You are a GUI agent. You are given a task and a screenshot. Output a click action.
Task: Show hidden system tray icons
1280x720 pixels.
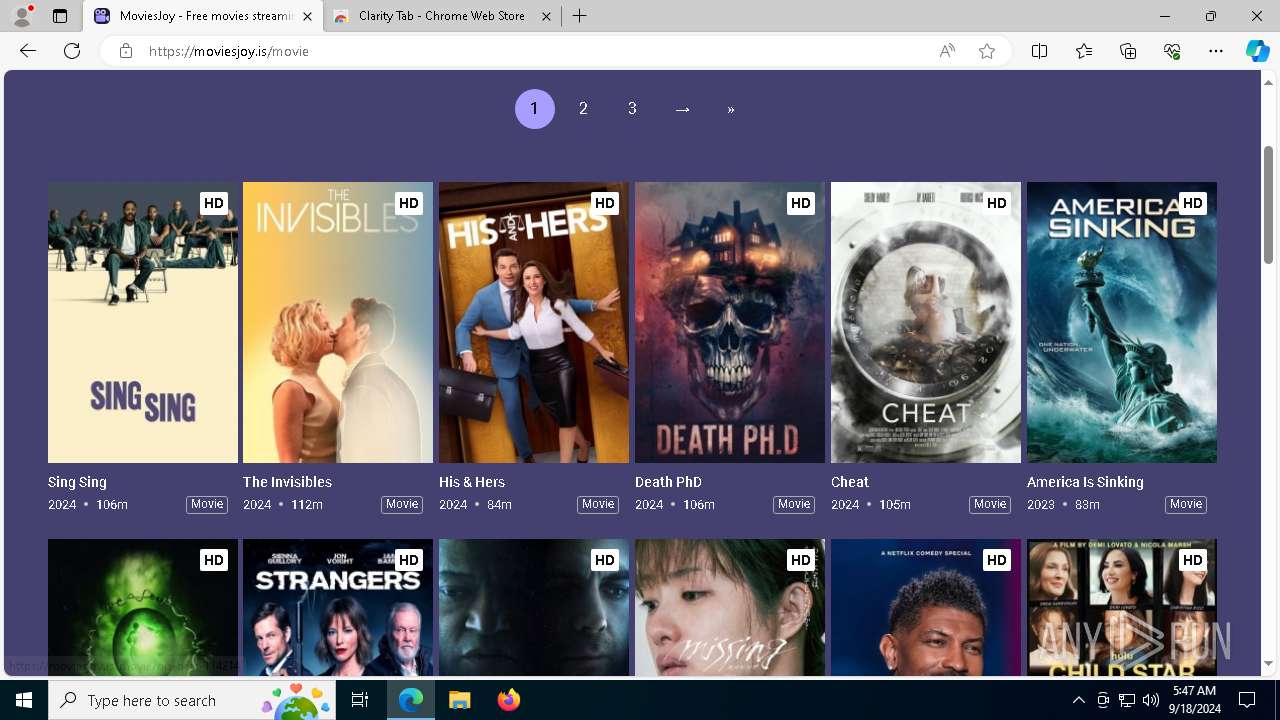(x=1078, y=700)
